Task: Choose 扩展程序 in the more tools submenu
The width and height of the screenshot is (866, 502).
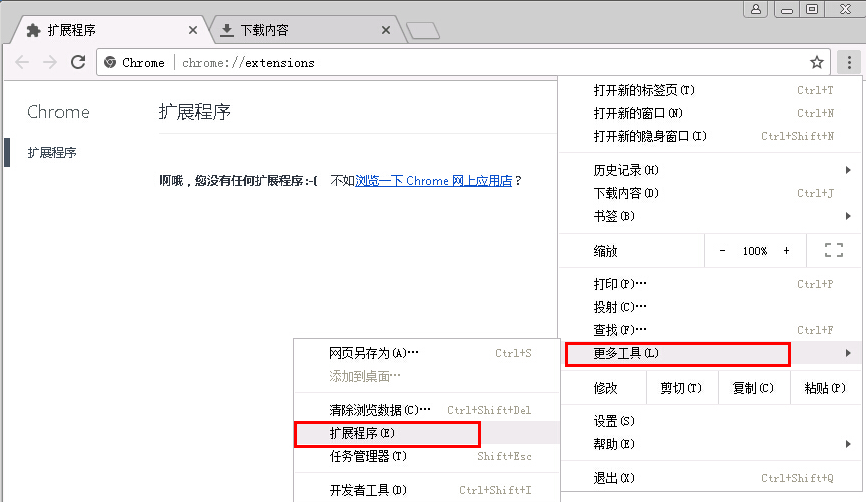Action: click(x=427, y=434)
